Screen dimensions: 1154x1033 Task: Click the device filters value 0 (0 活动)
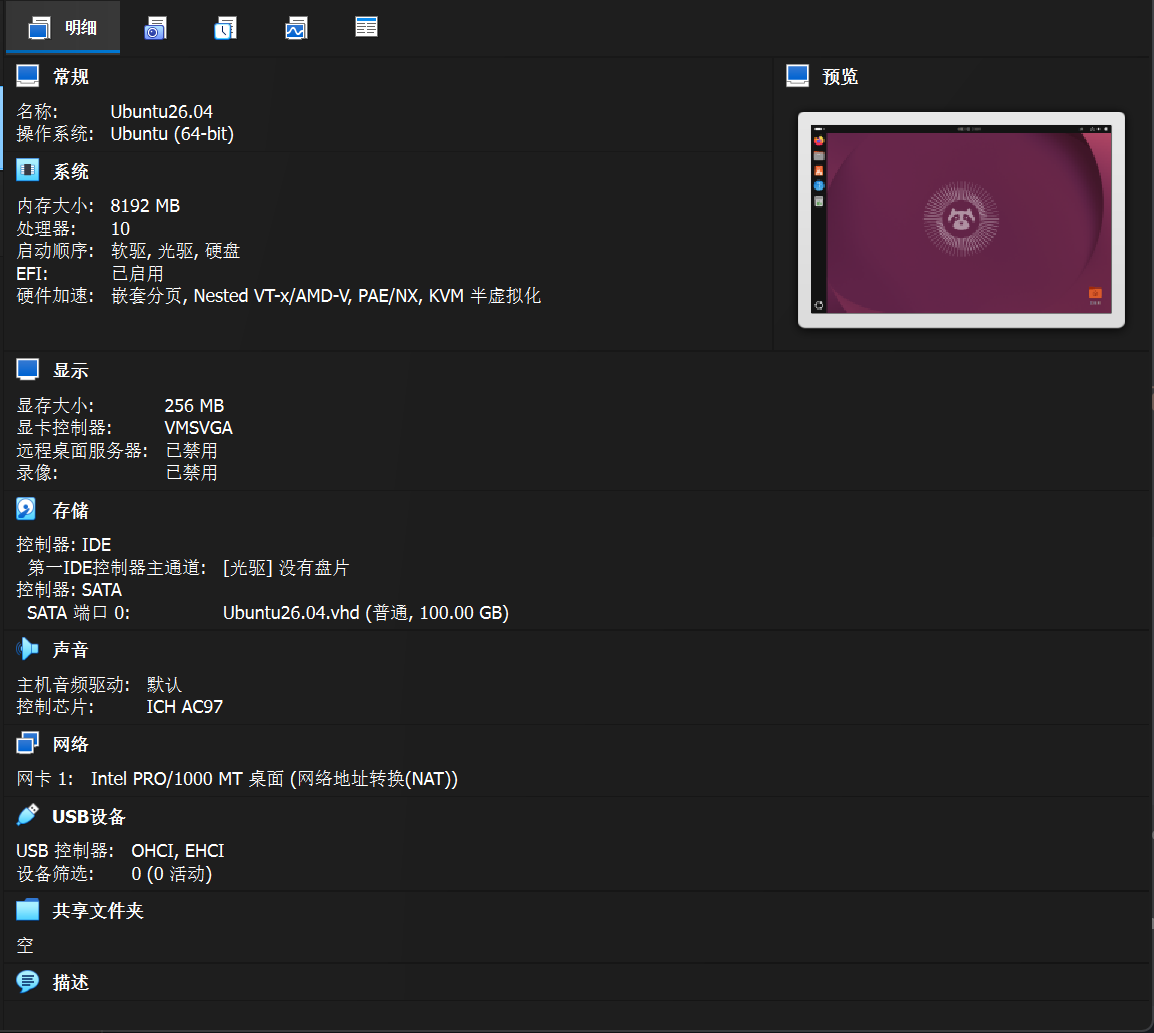tap(171, 874)
